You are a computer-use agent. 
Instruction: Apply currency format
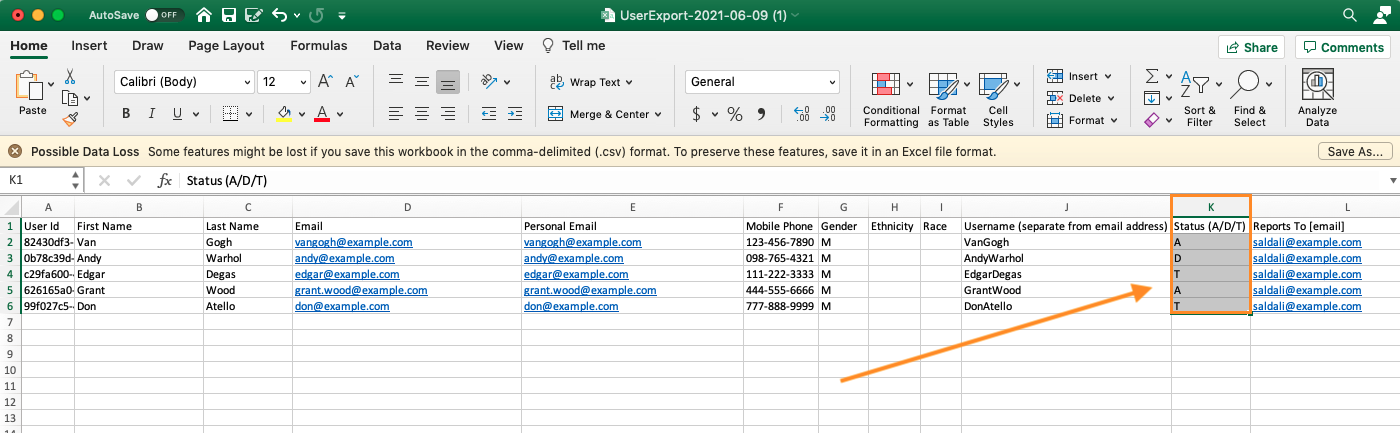696,114
